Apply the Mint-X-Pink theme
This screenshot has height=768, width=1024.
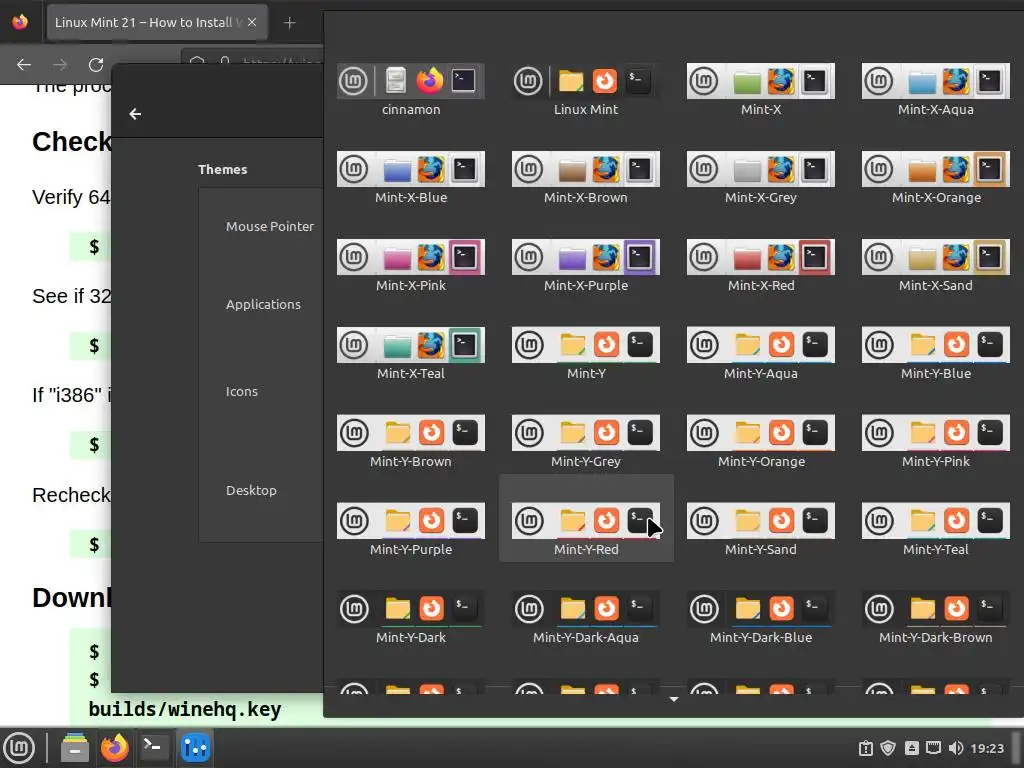411,257
